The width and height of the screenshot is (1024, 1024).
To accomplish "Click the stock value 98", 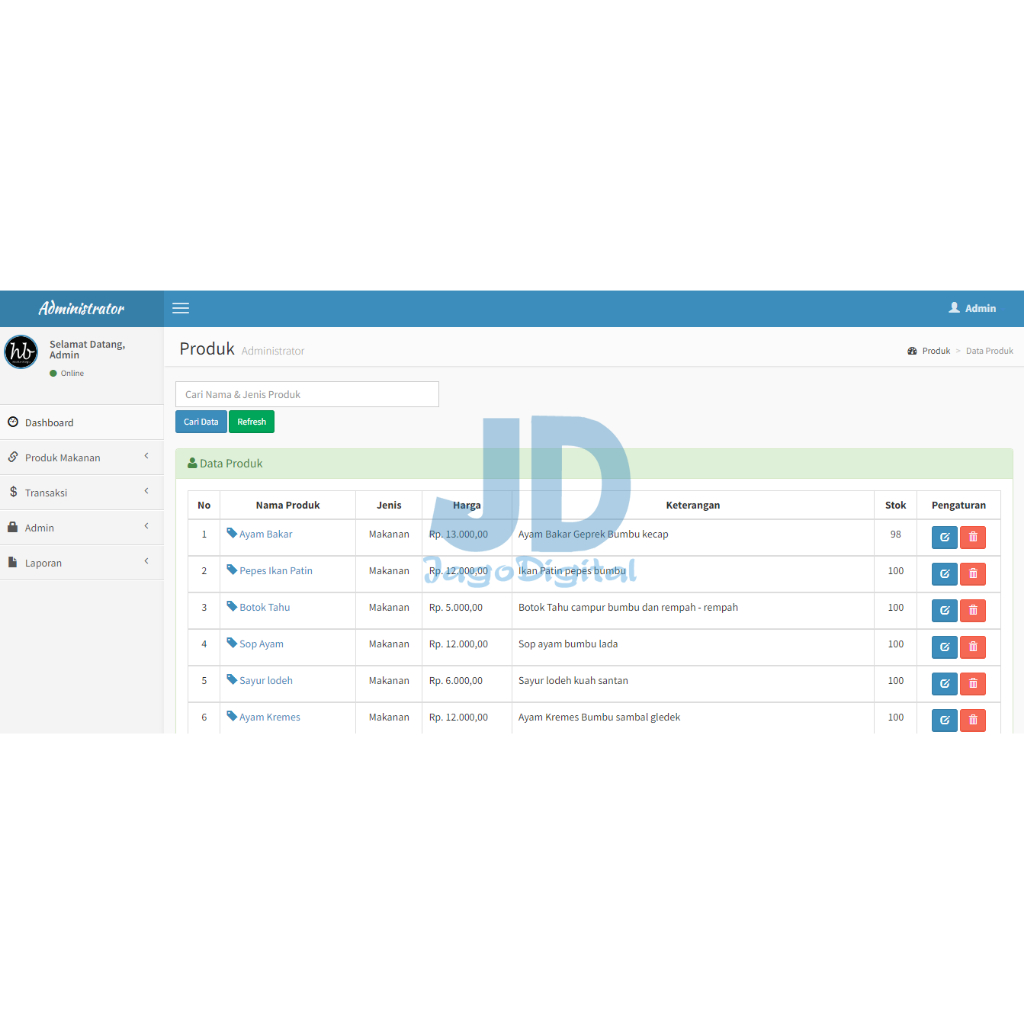I will pyautogui.click(x=895, y=534).
